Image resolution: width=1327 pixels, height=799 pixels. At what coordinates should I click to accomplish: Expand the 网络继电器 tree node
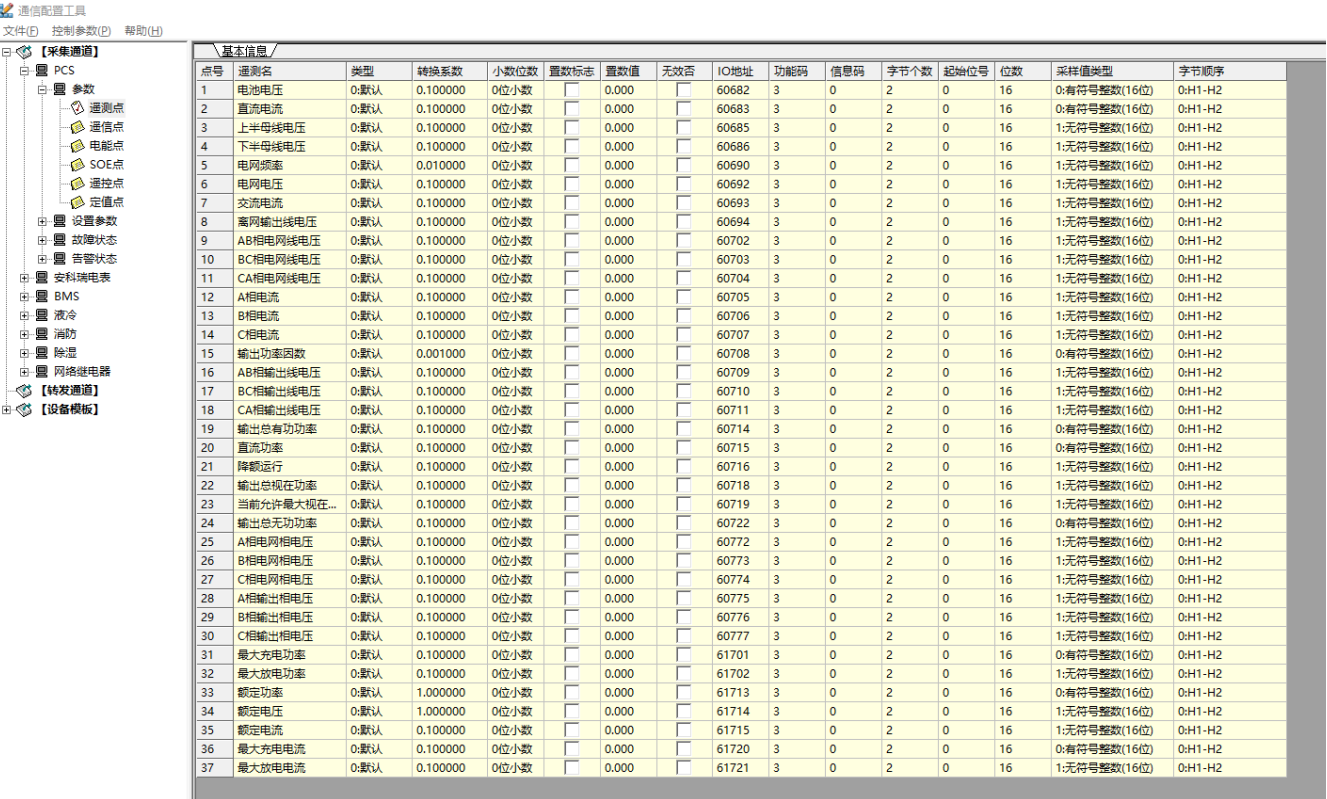(x=24, y=372)
